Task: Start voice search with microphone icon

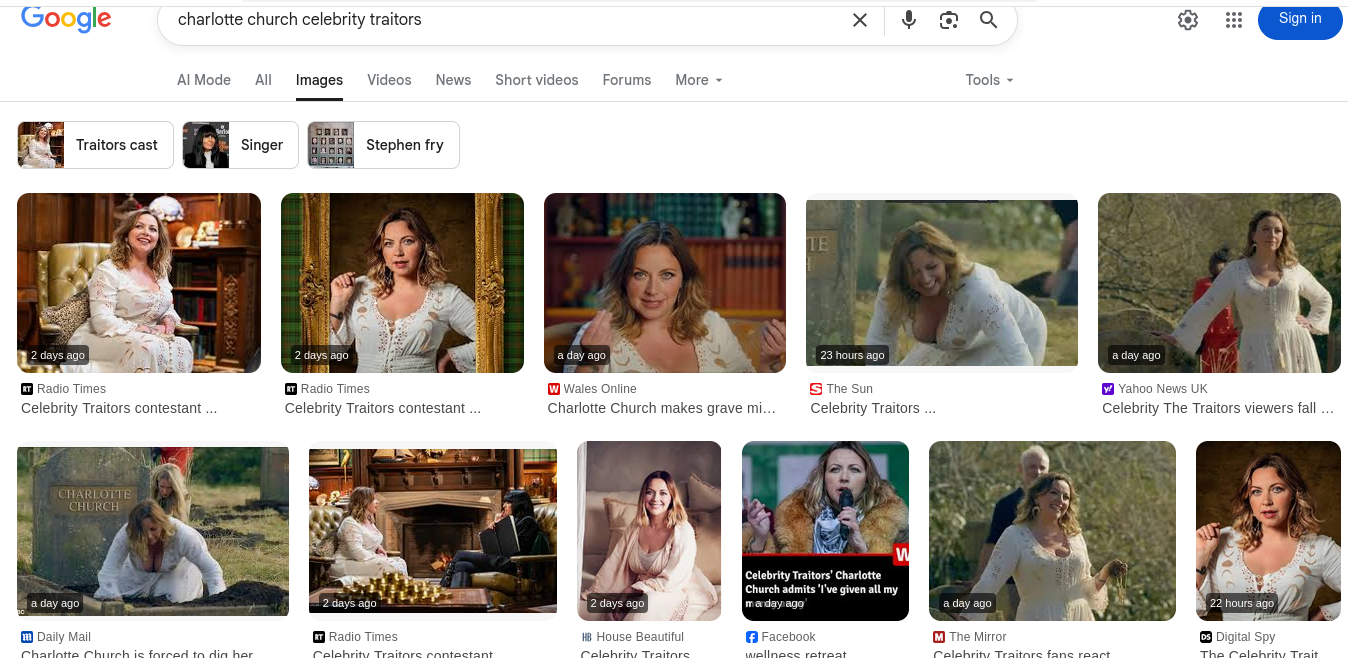Action: [908, 20]
